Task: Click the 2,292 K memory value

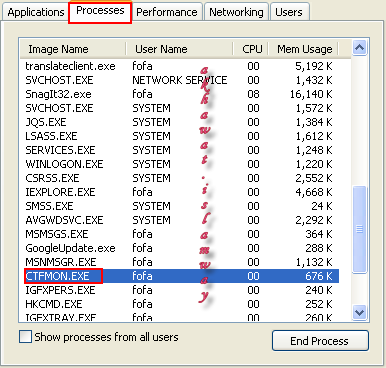Action: [314, 220]
